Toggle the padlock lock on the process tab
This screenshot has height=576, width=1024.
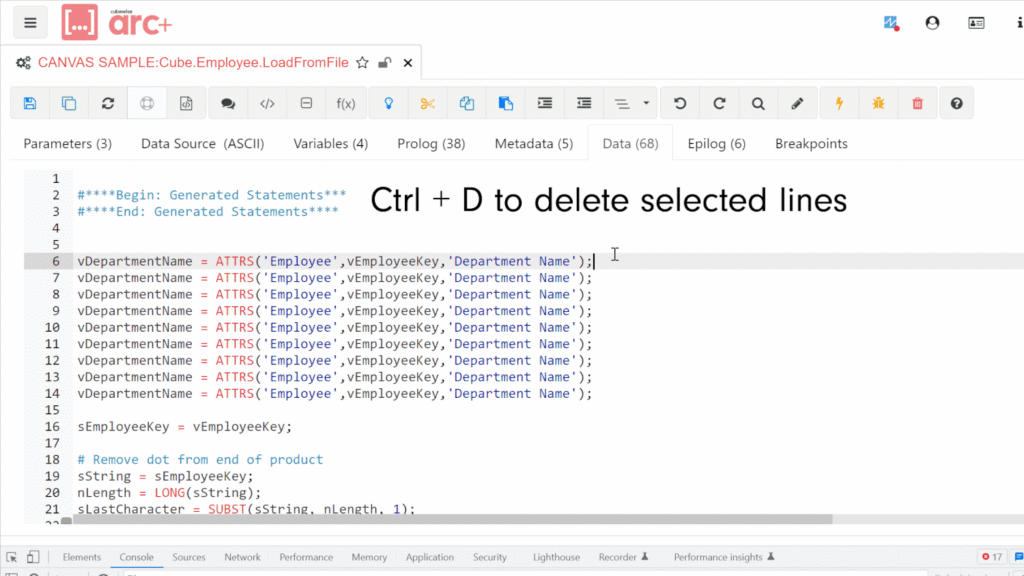coord(384,63)
